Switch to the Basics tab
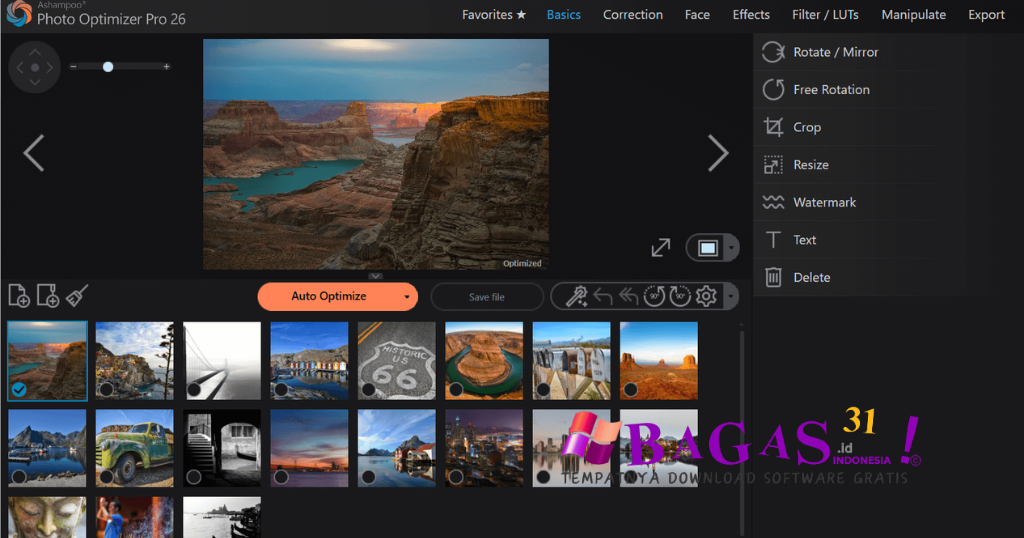 point(564,14)
